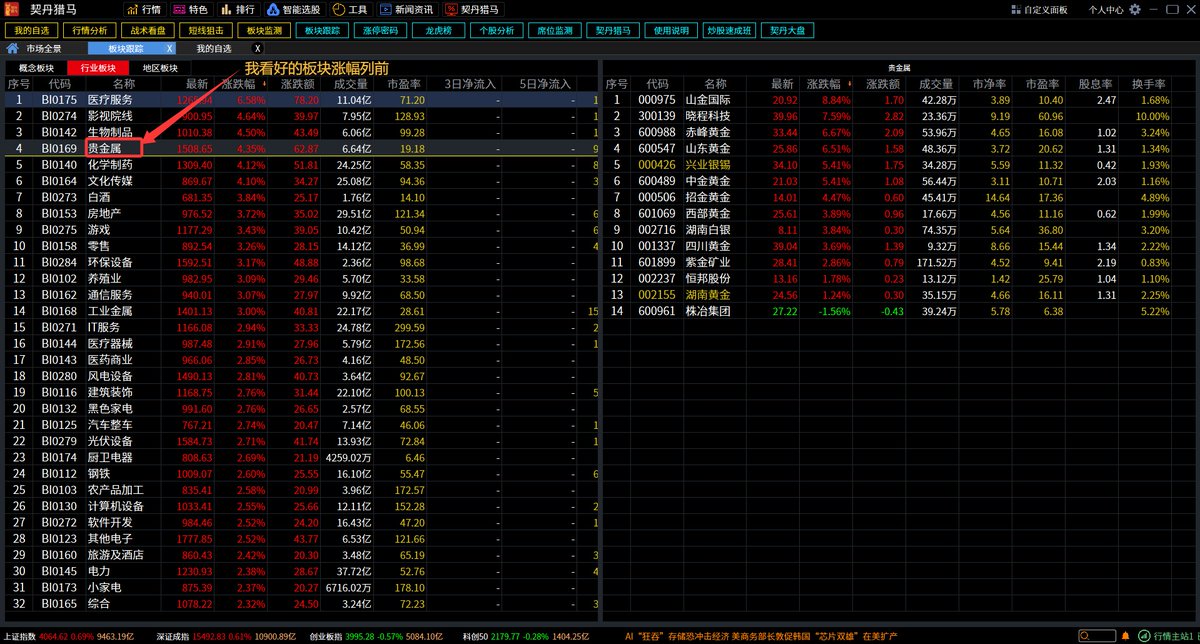Click the blue 契丹猎马 button
The height and width of the screenshot is (644, 1200).
[x=613, y=30]
